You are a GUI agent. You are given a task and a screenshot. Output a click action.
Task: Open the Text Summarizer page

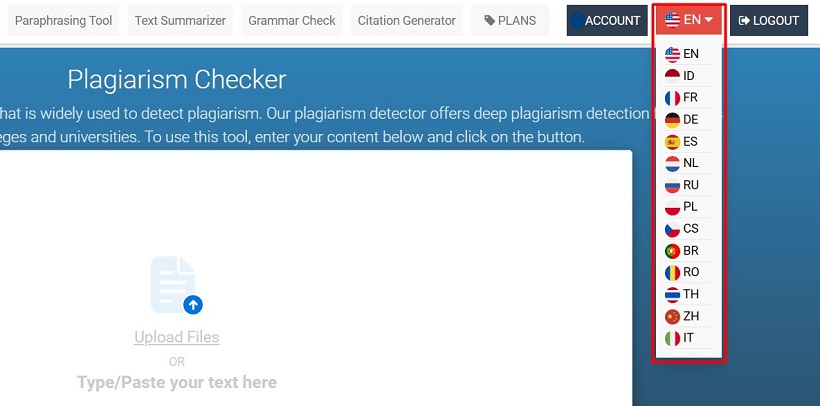pyautogui.click(x=180, y=20)
